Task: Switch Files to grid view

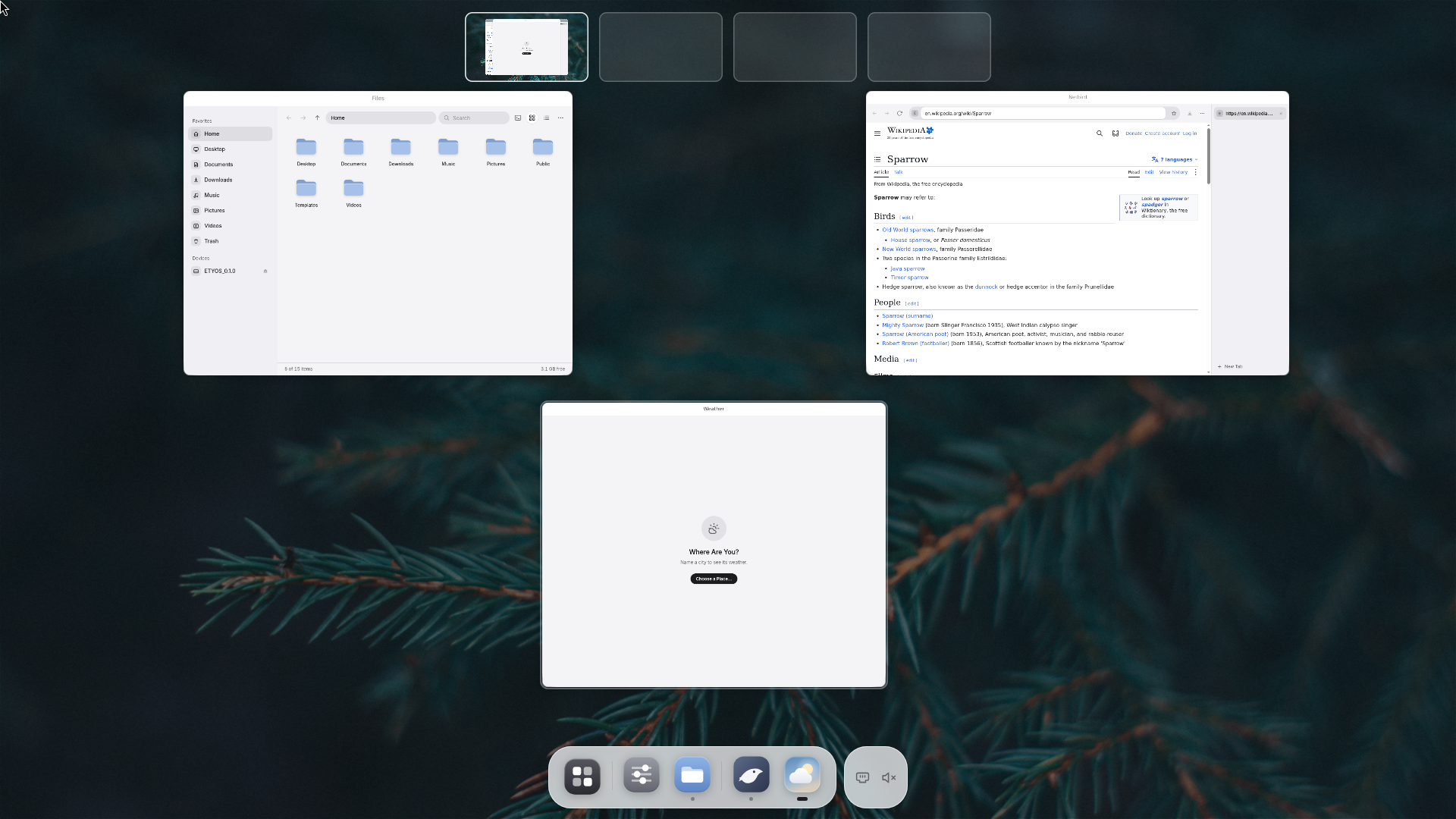Action: point(532,118)
